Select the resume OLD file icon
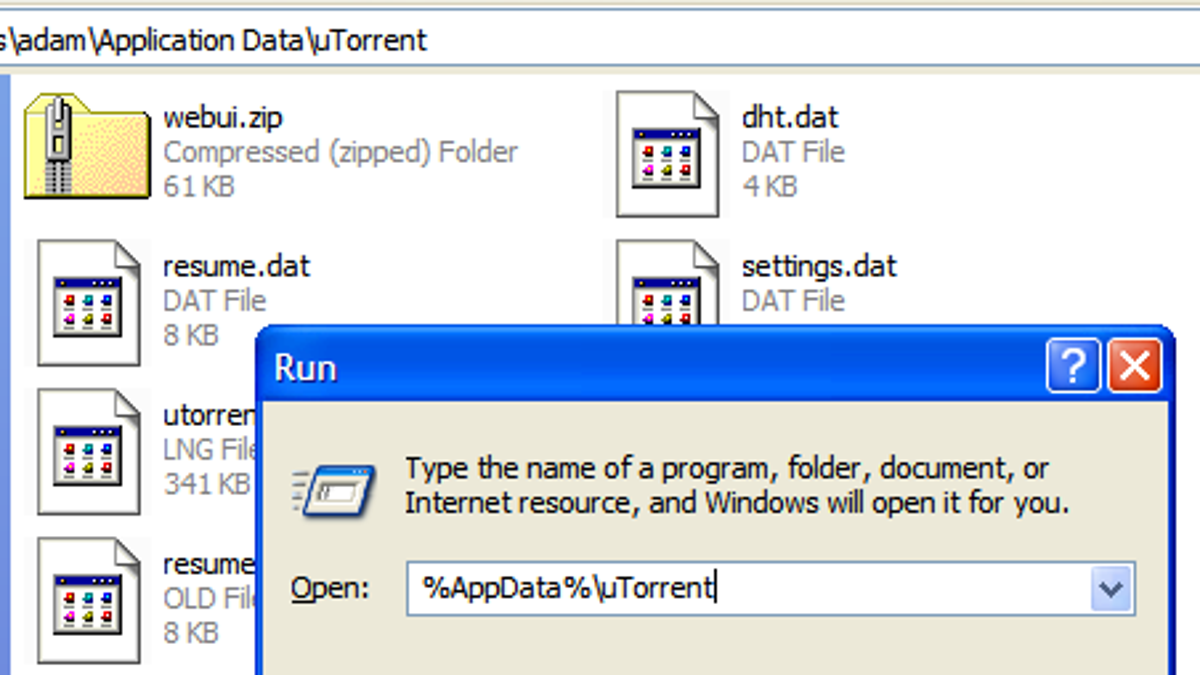The width and height of the screenshot is (1200, 675). point(88,601)
